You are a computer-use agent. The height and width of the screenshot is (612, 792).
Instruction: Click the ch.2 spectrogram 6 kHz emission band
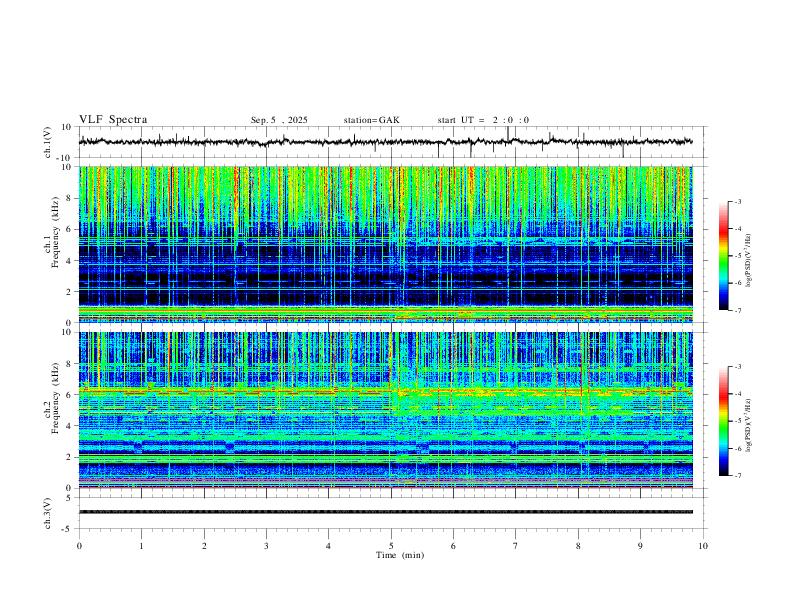click(x=385, y=391)
